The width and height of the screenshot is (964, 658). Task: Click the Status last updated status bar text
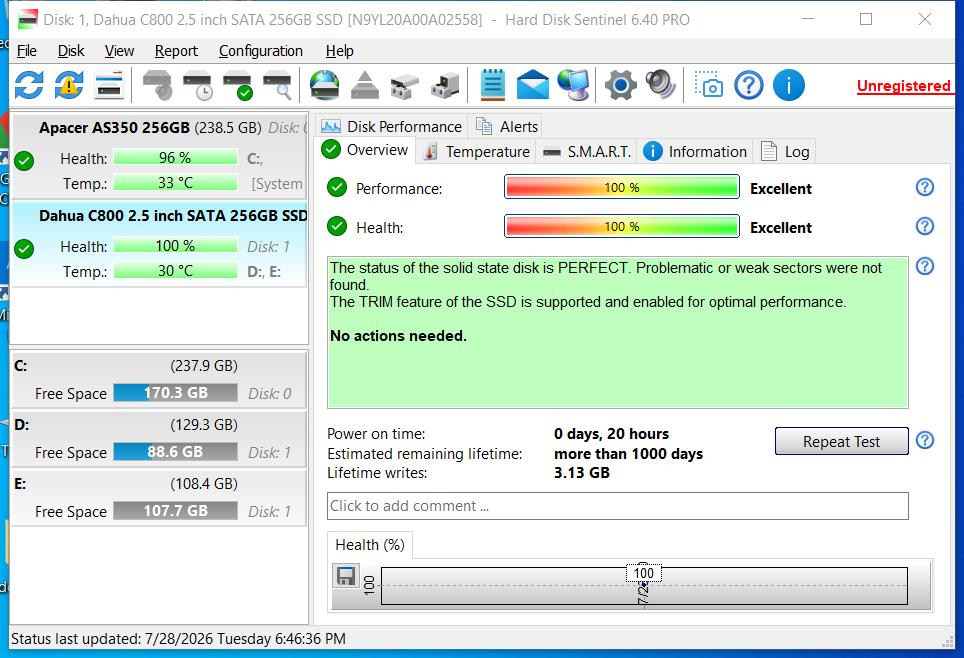[178, 639]
